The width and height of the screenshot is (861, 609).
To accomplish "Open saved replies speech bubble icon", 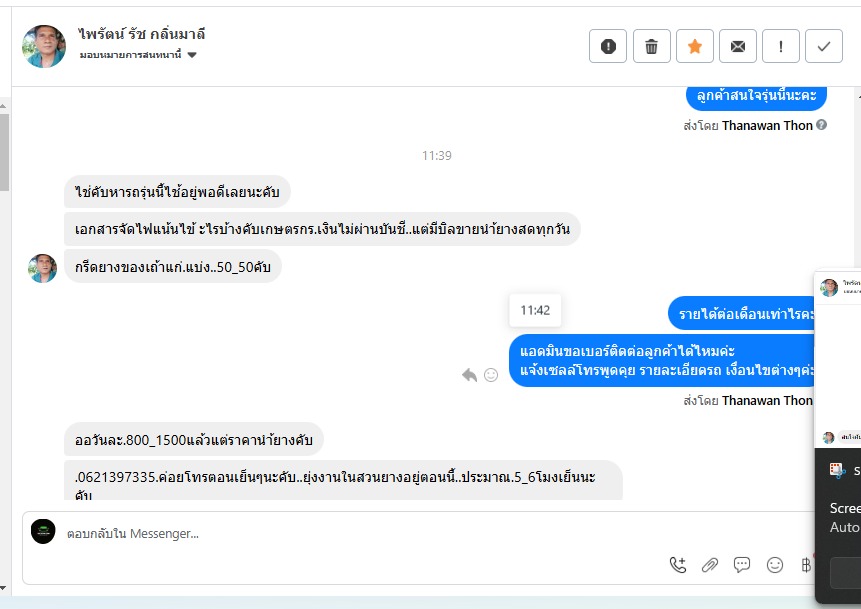I will [742, 565].
